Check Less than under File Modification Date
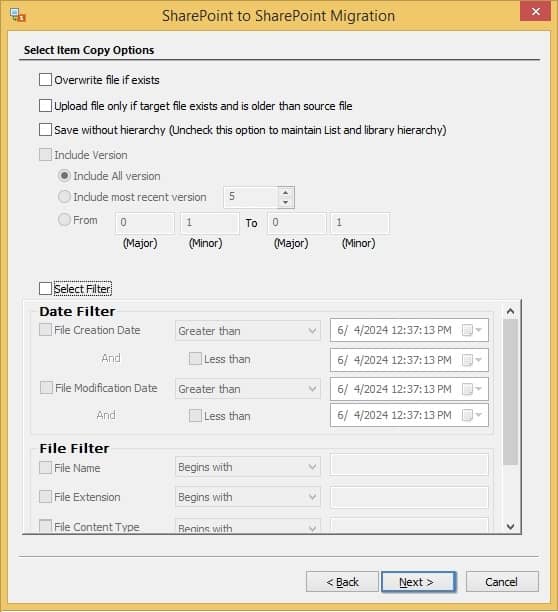558x612 pixels. [x=195, y=415]
